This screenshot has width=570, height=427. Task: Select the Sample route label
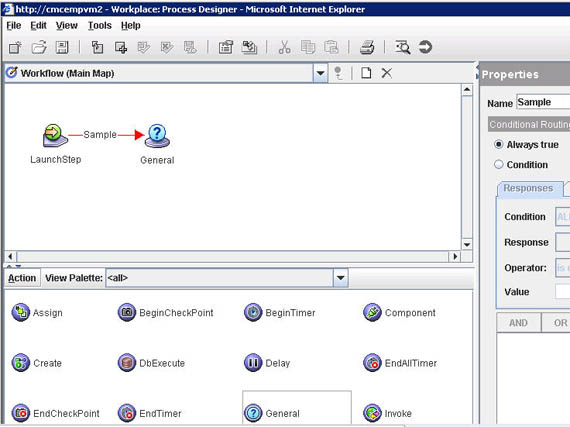(100, 134)
